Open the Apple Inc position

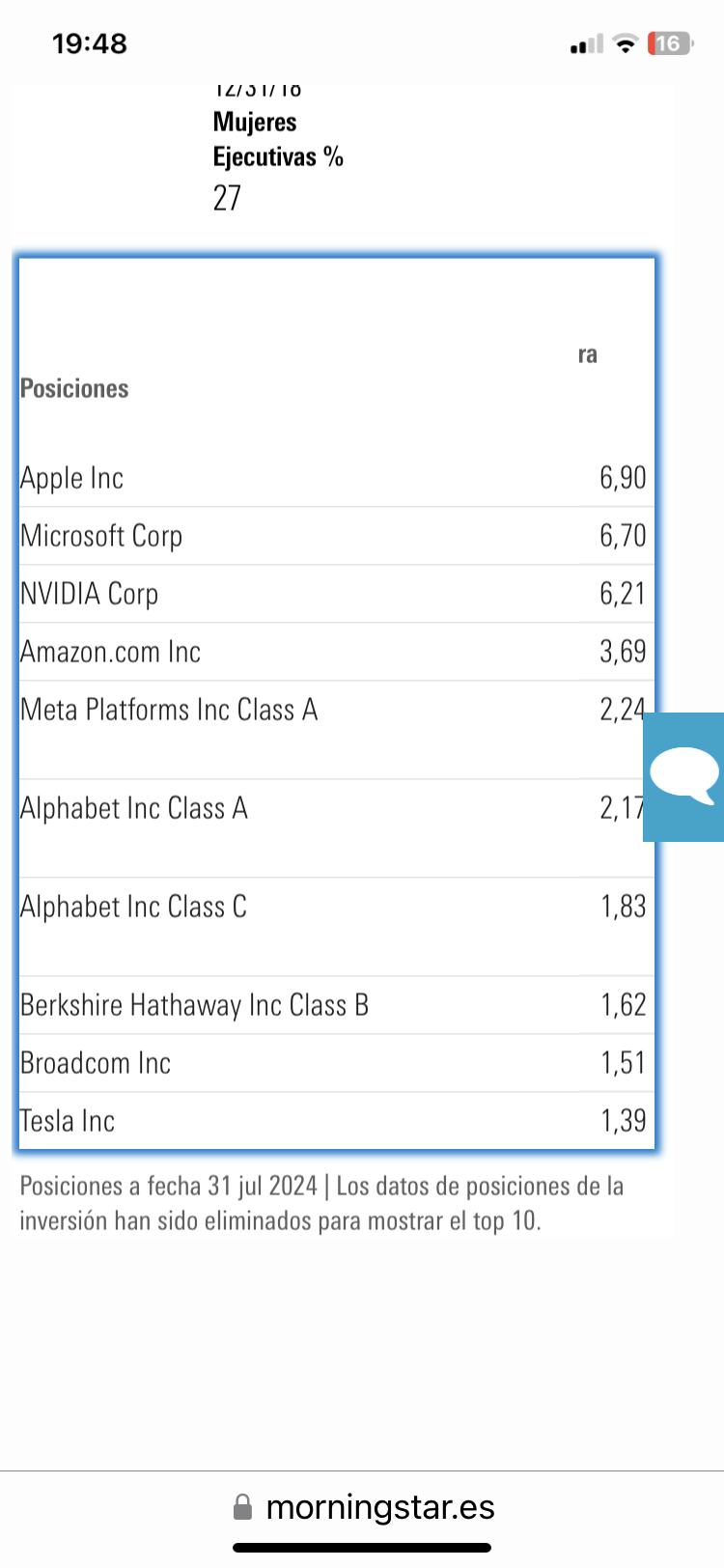72,478
